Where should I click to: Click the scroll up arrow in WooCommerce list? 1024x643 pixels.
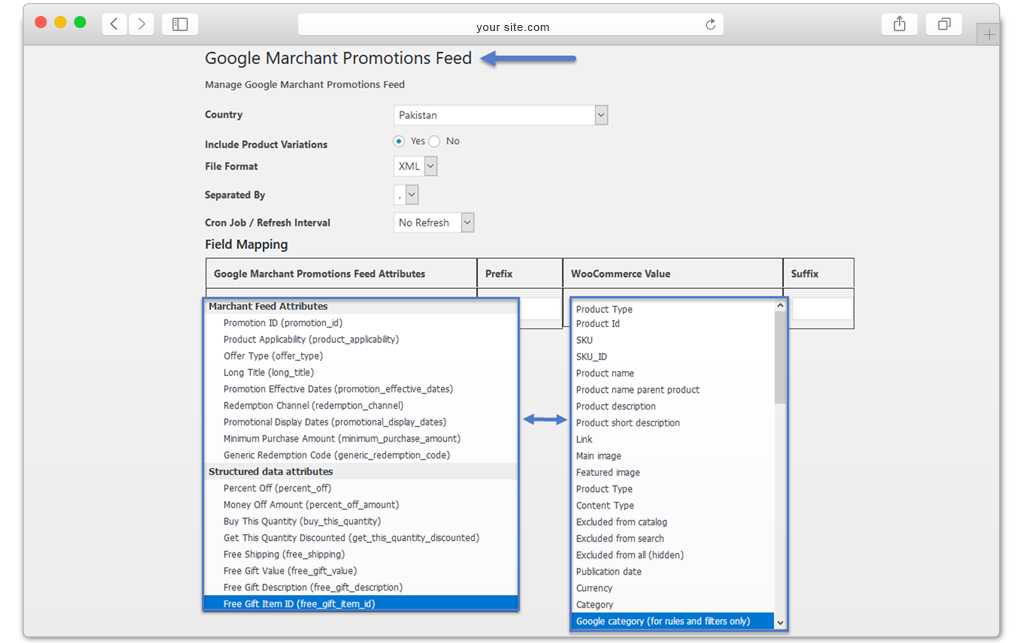780,306
